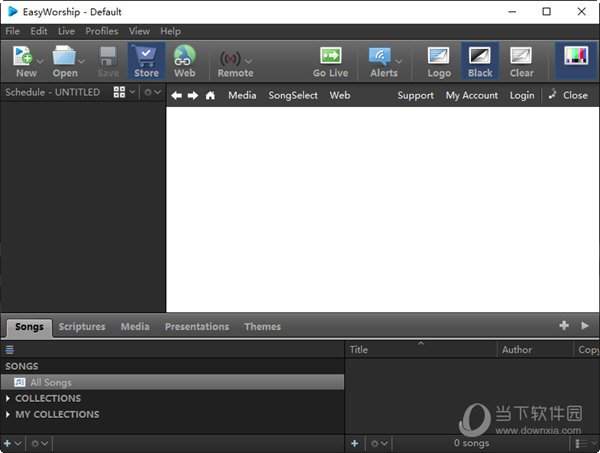
Task: Click the Web link in browser bar
Action: click(x=340, y=96)
